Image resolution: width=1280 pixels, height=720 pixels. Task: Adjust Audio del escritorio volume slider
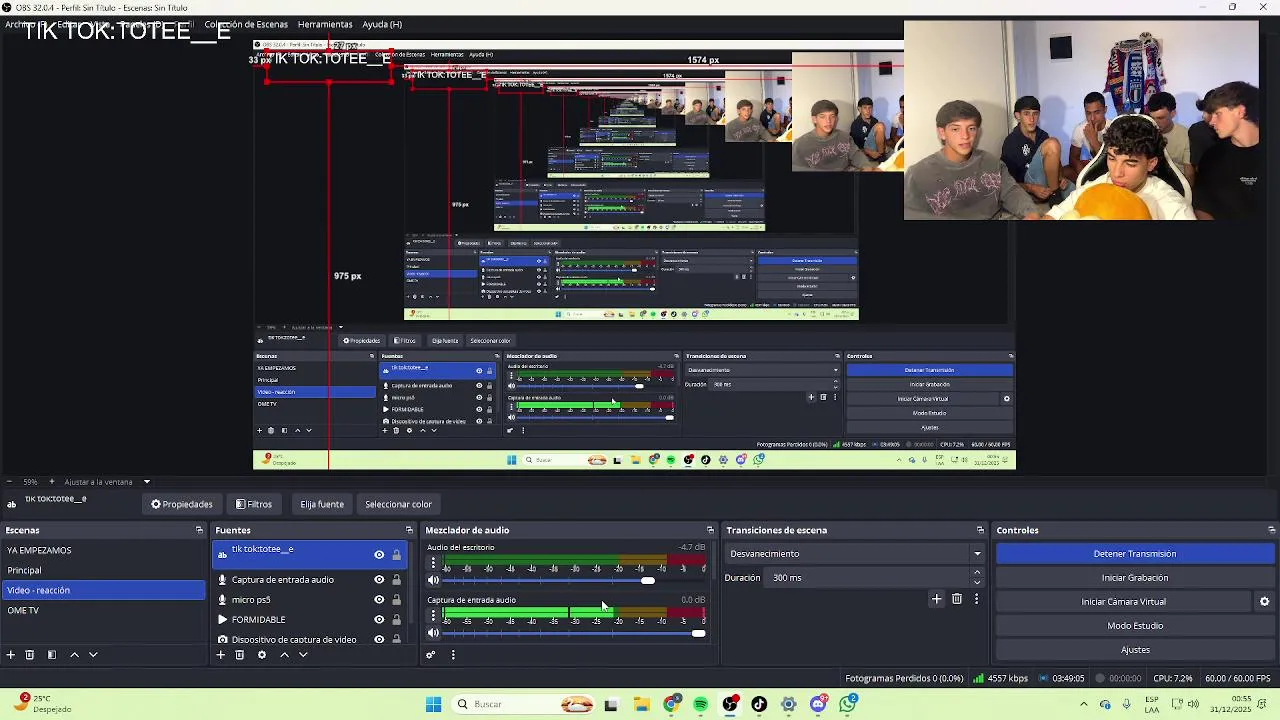(x=648, y=580)
